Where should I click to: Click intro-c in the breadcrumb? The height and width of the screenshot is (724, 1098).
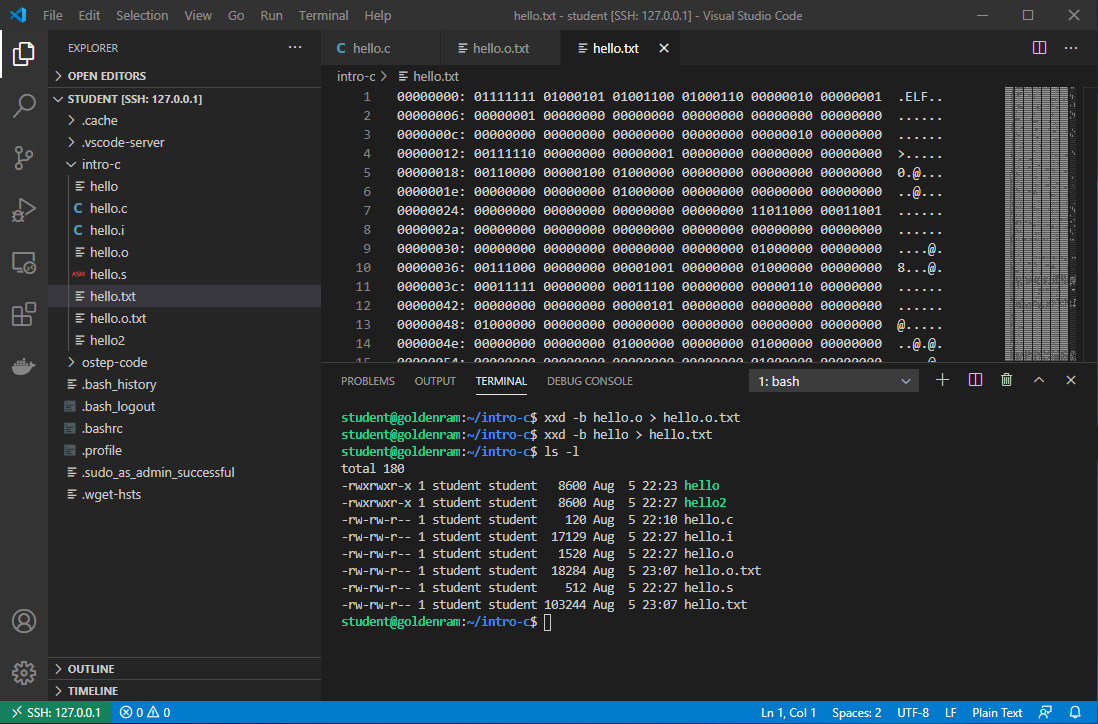click(356, 76)
